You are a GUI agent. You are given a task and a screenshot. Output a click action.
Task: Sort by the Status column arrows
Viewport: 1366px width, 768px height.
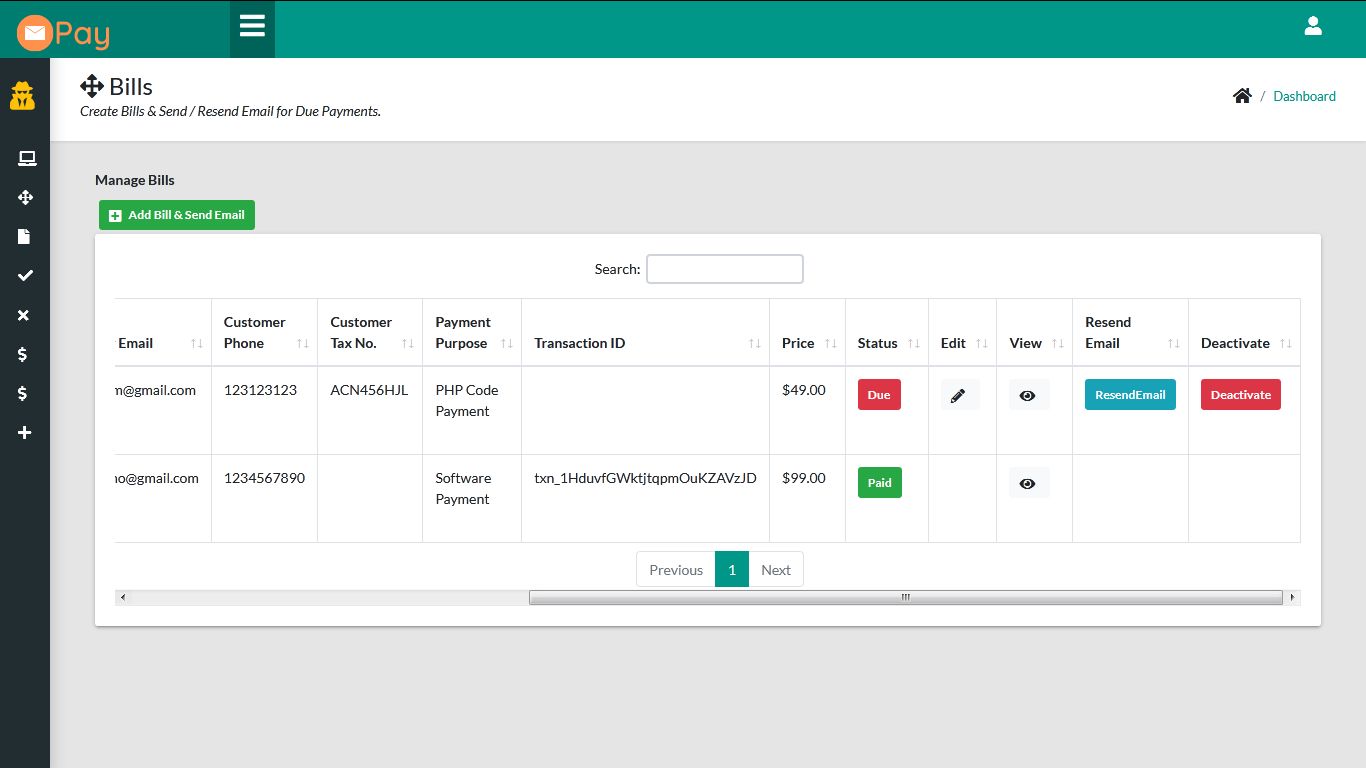(x=911, y=343)
